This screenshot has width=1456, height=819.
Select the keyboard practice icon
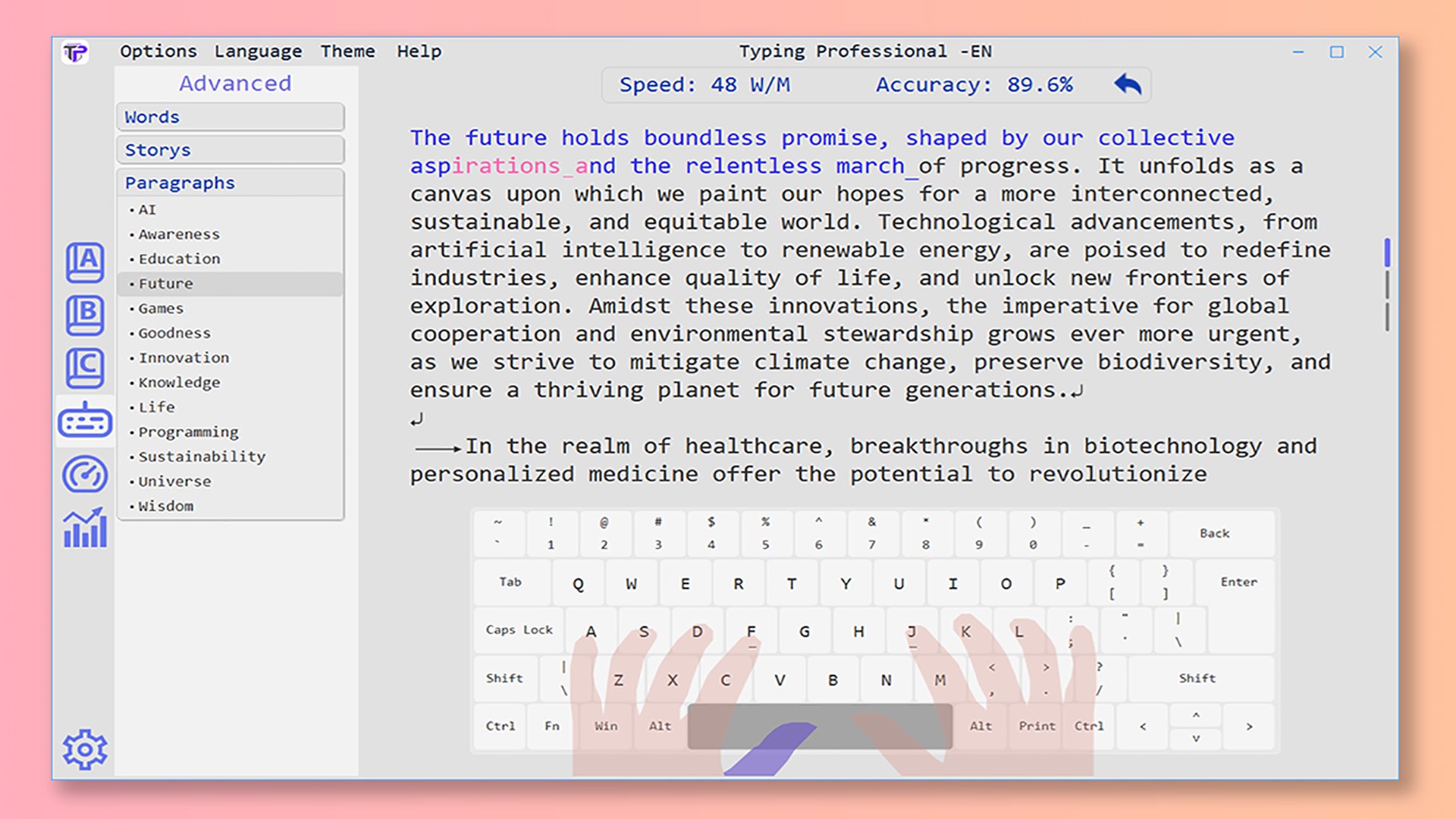85,421
